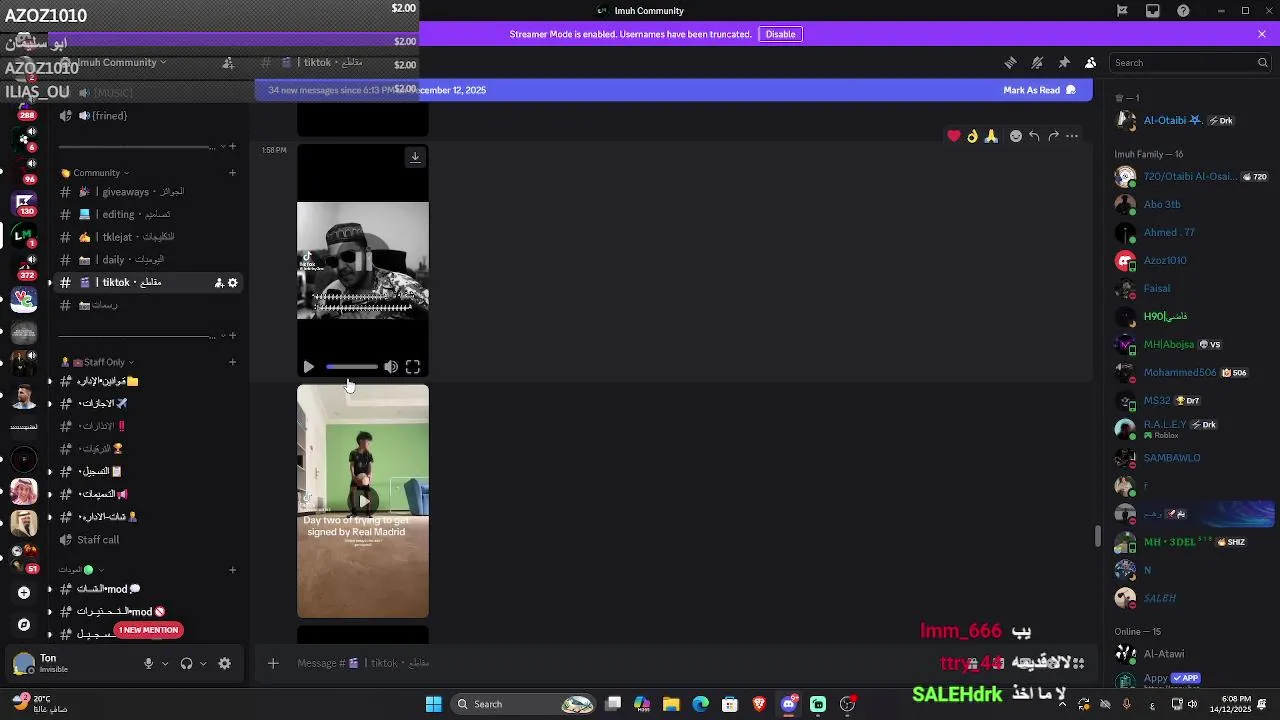Click the Add a Server plus icon
The width and height of the screenshot is (1280, 720).
[24, 592]
